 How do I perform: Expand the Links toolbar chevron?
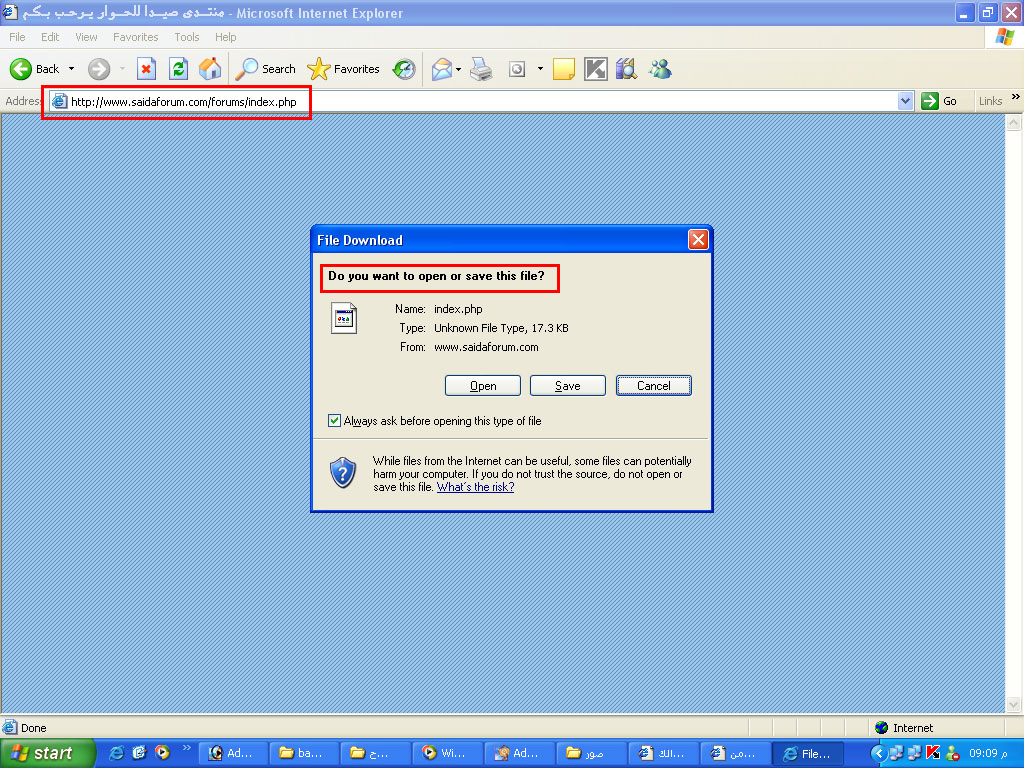tap(1016, 97)
